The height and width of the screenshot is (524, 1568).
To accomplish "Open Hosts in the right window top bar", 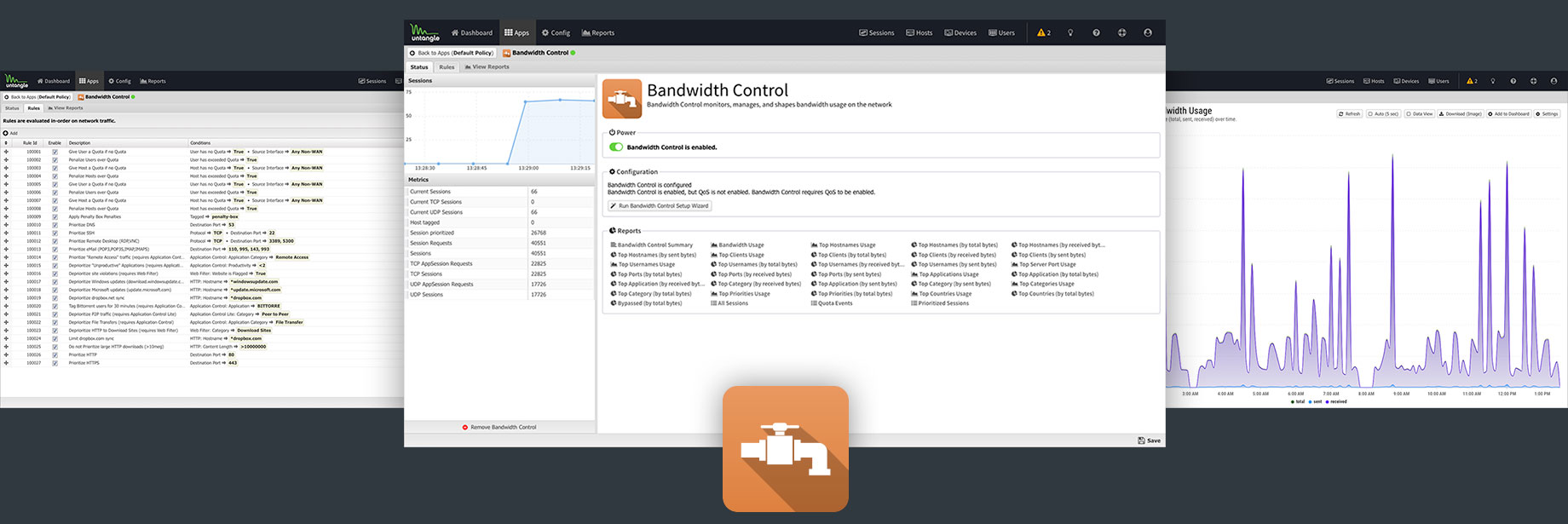I will (x=1374, y=81).
